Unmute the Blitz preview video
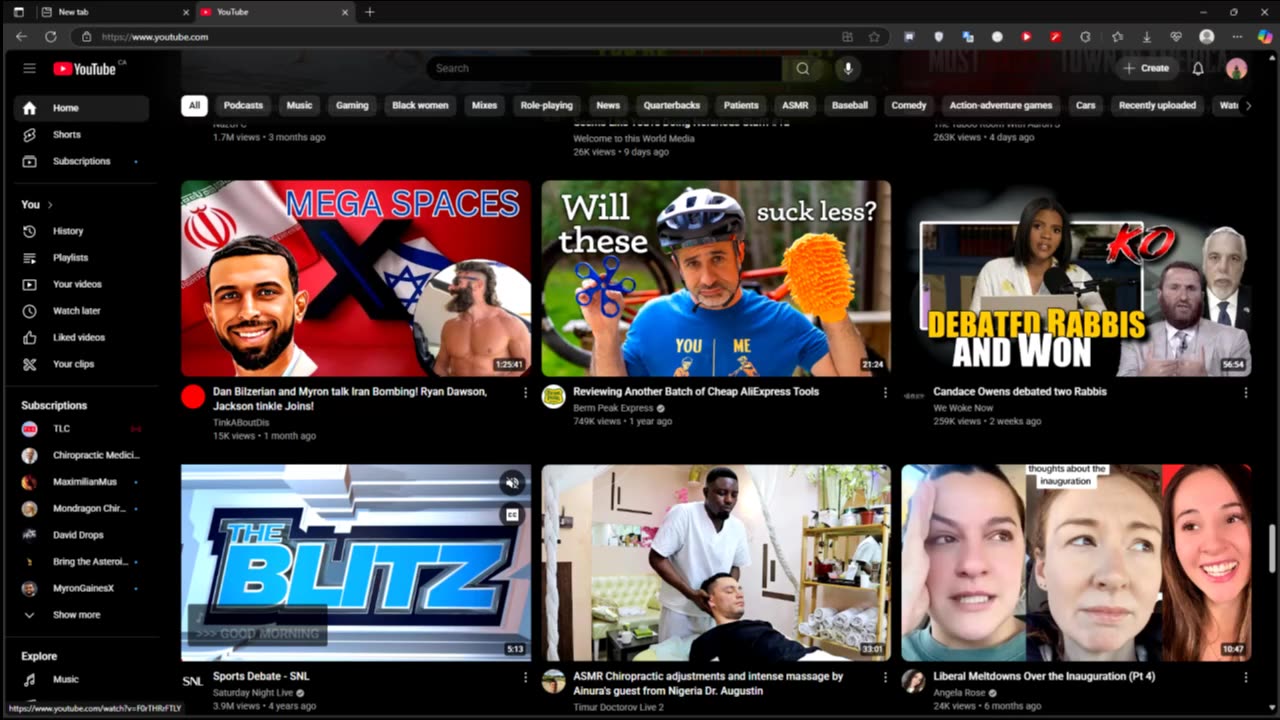1280x720 pixels. (512, 483)
